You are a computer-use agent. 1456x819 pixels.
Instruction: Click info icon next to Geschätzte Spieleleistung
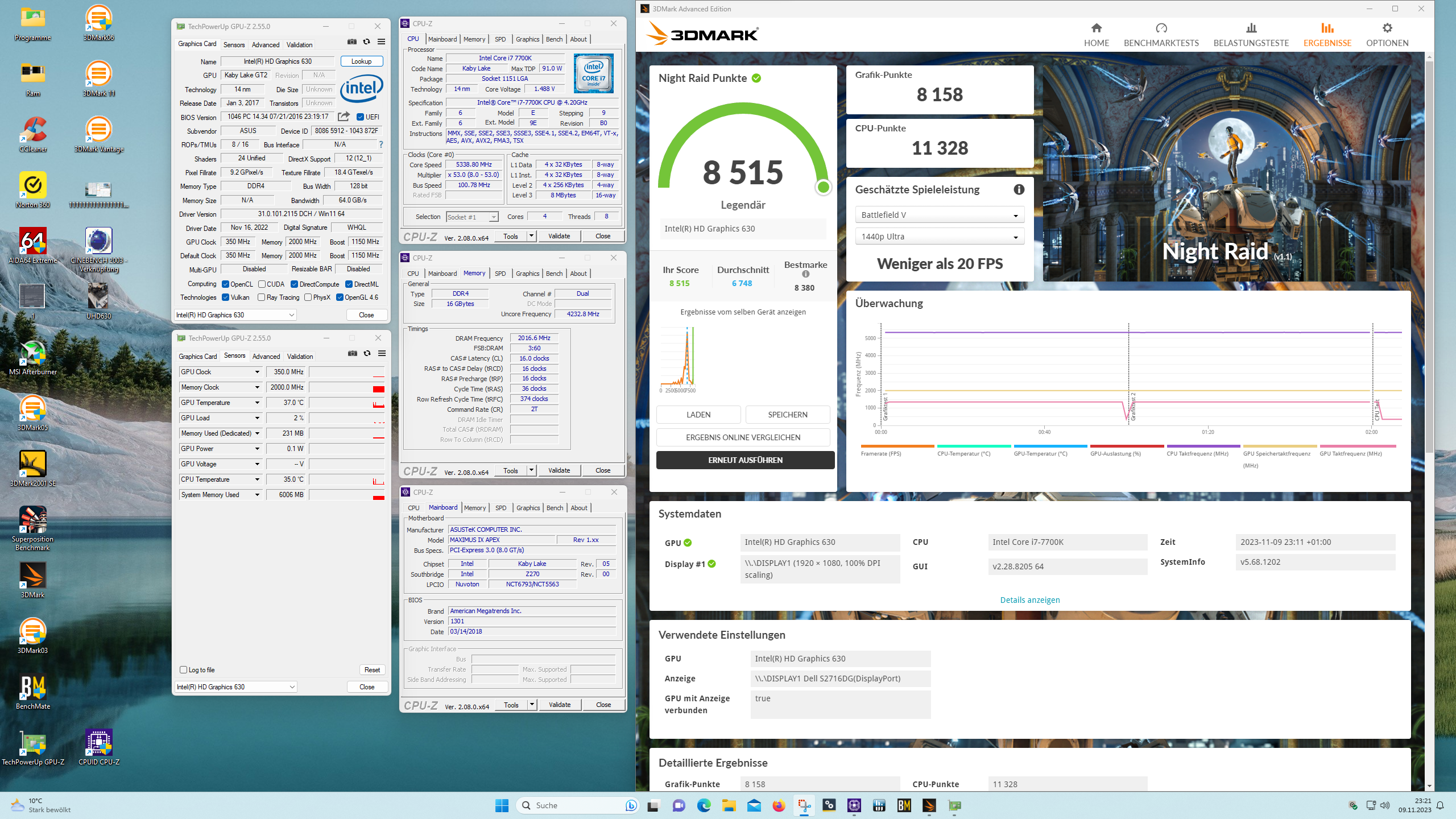[1019, 189]
